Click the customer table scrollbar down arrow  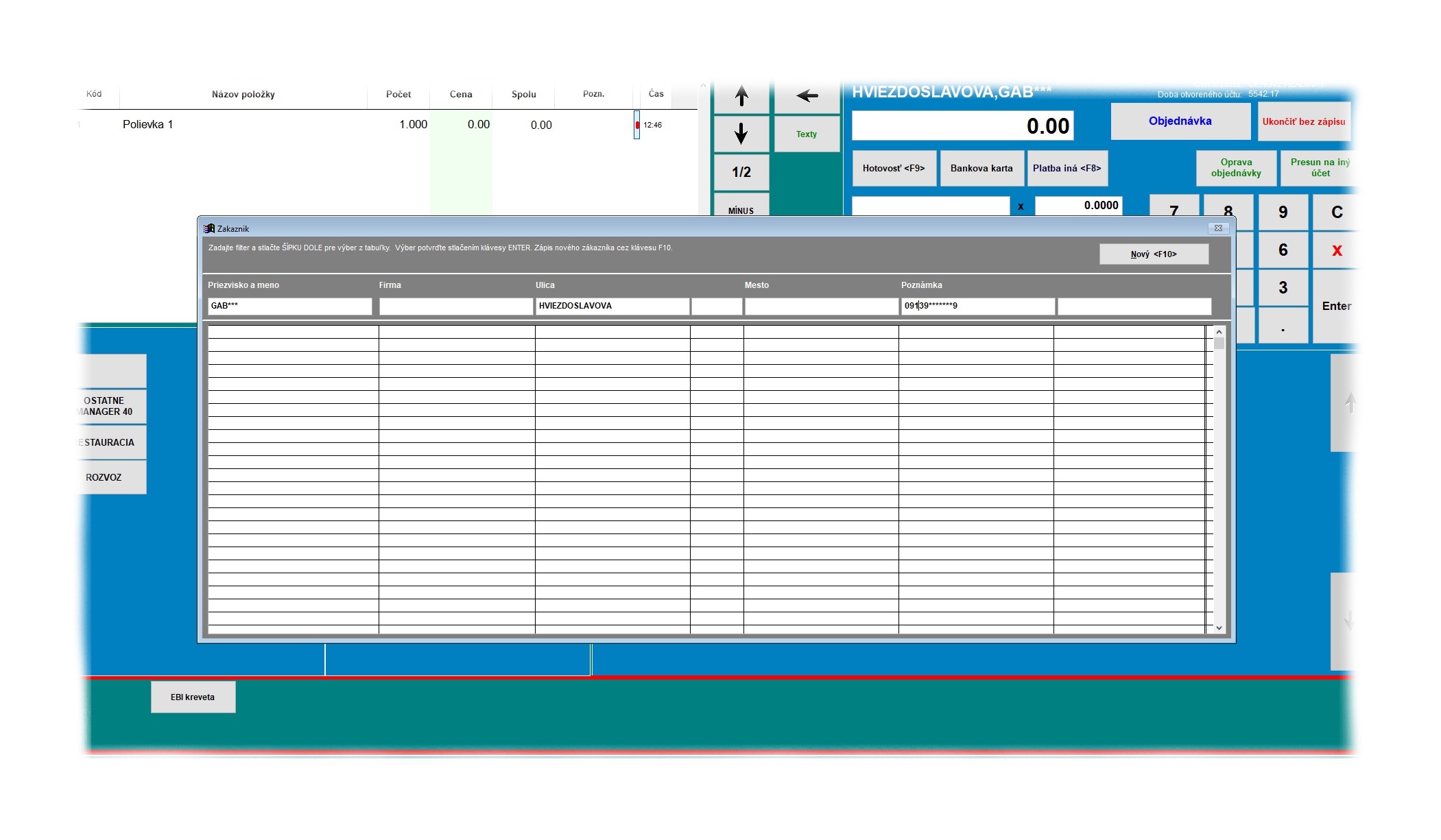[1219, 627]
